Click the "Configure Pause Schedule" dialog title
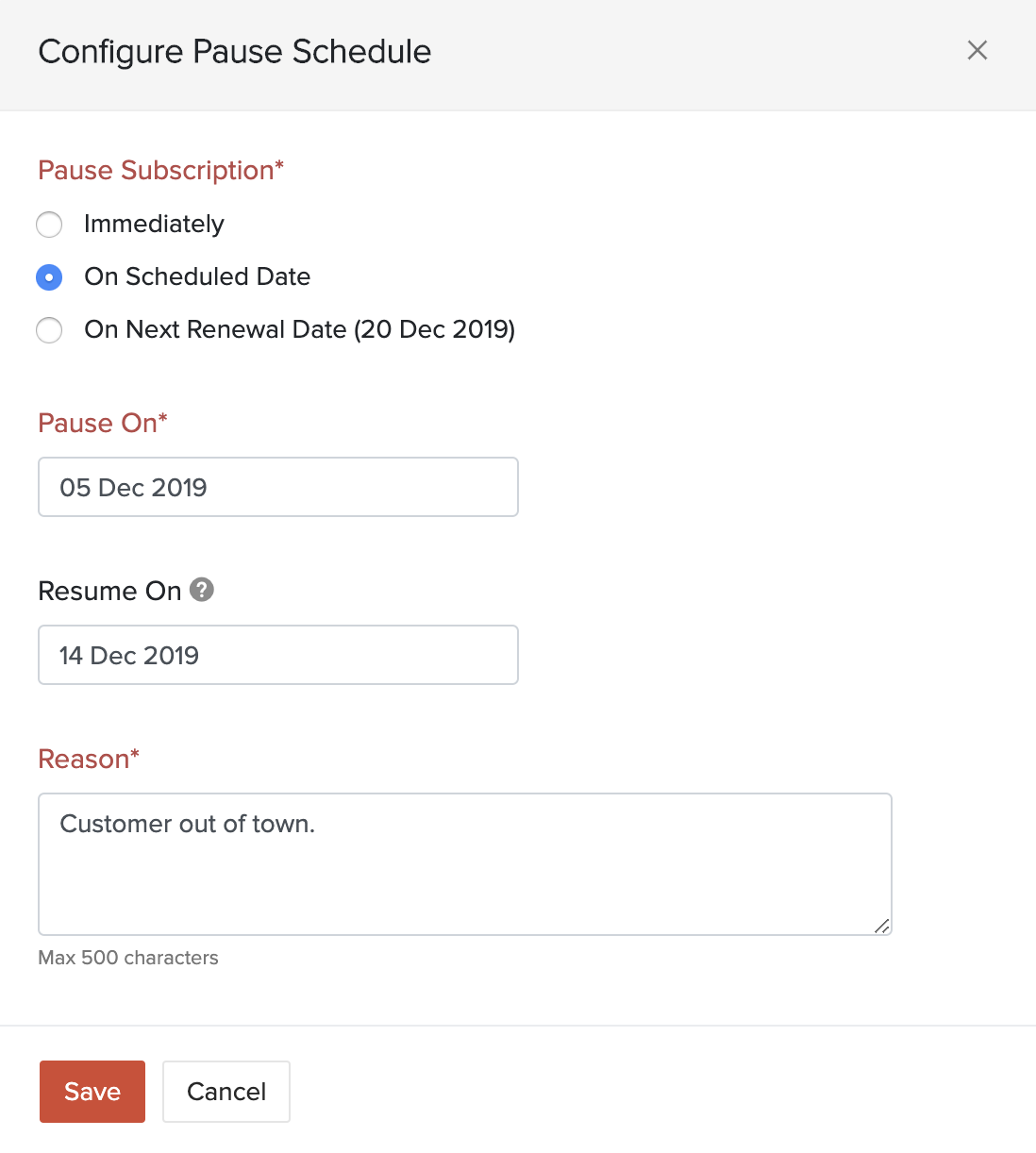This screenshot has height=1153, width=1036. pos(234,52)
